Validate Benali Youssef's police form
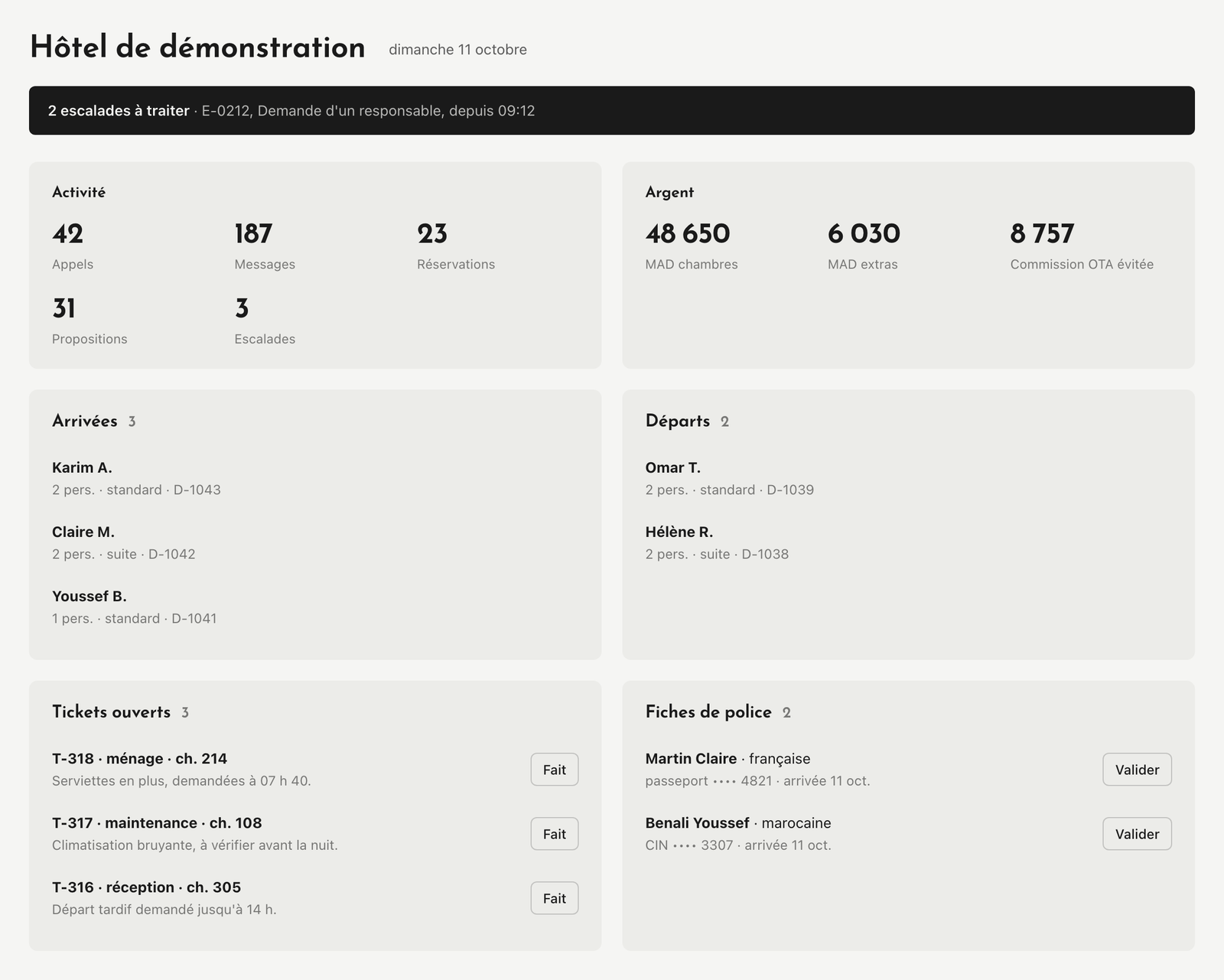The width and height of the screenshot is (1224, 980). coord(1137,834)
